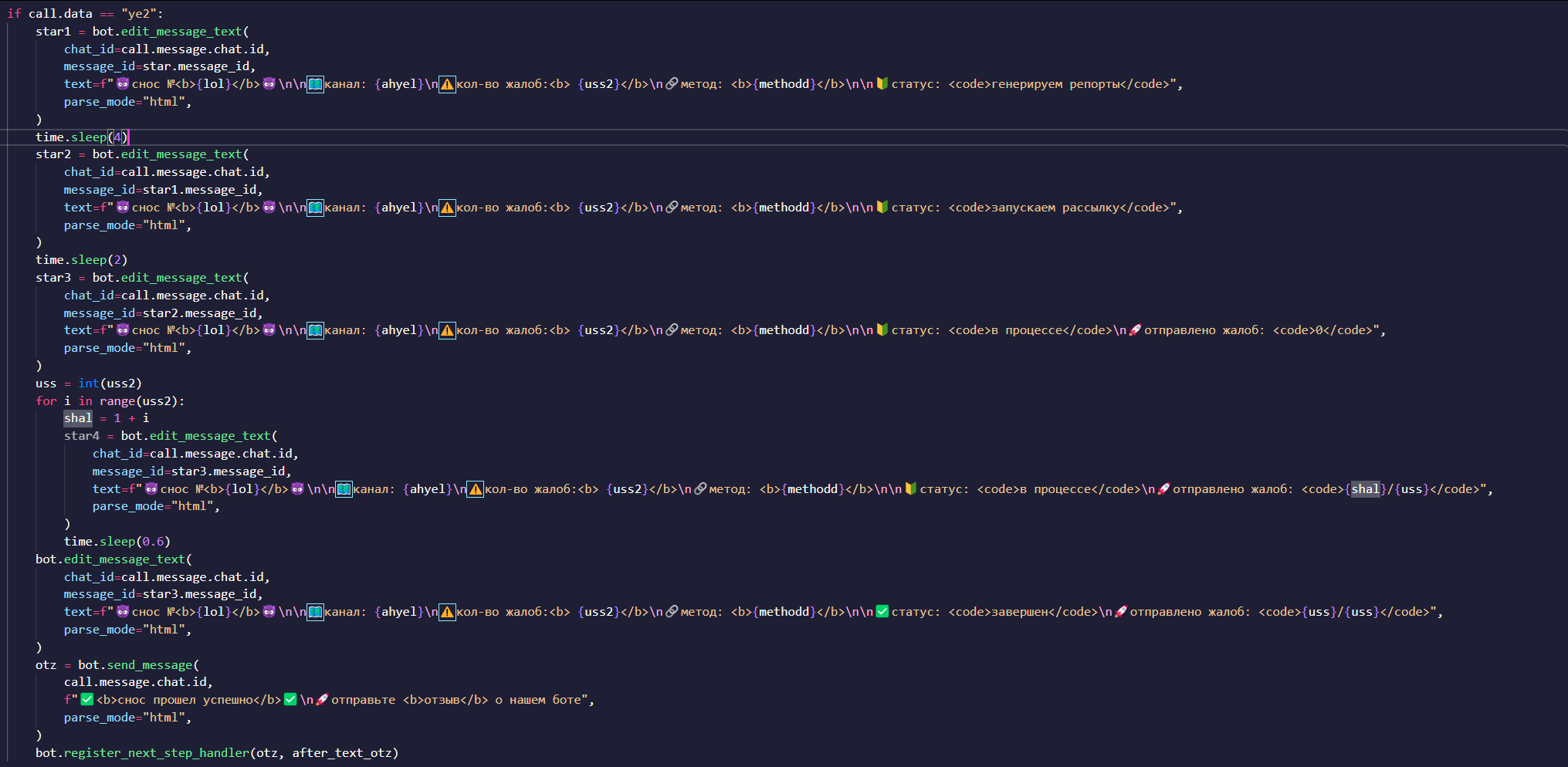The height and width of the screenshot is (767, 1568).
Task: Click the 'if call.data == "ye2":' line
Action: tap(85, 13)
